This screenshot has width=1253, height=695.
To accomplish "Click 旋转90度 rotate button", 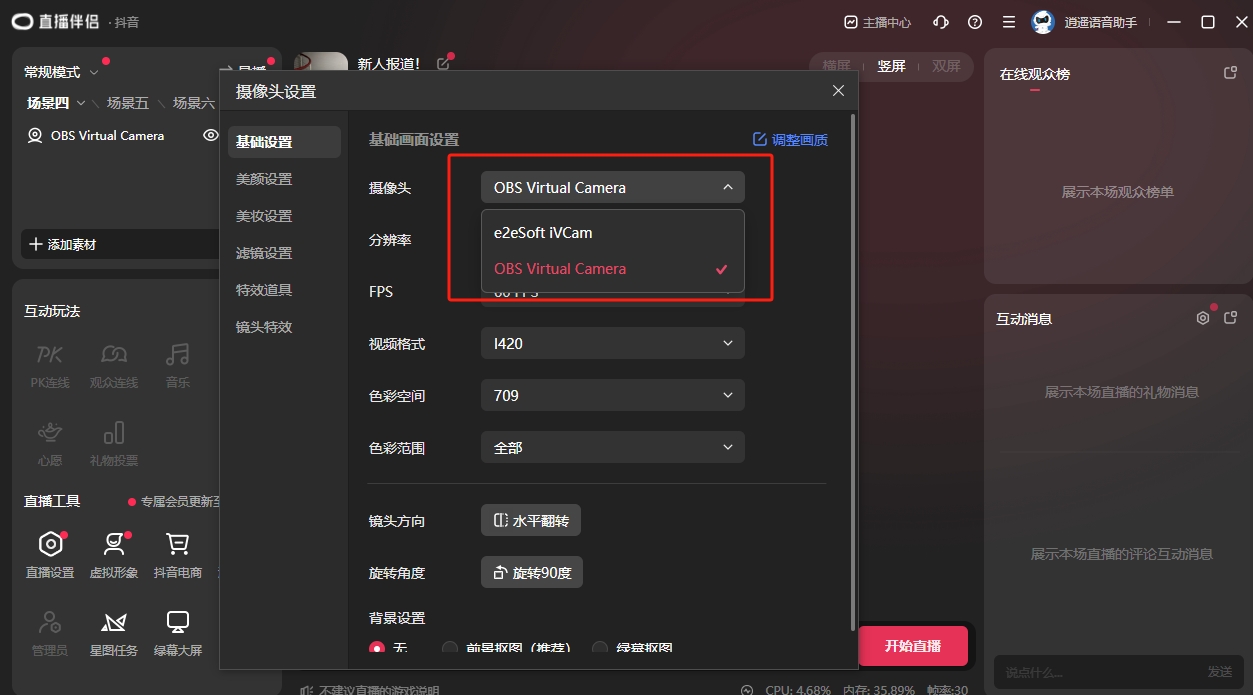I will tap(532, 573).
